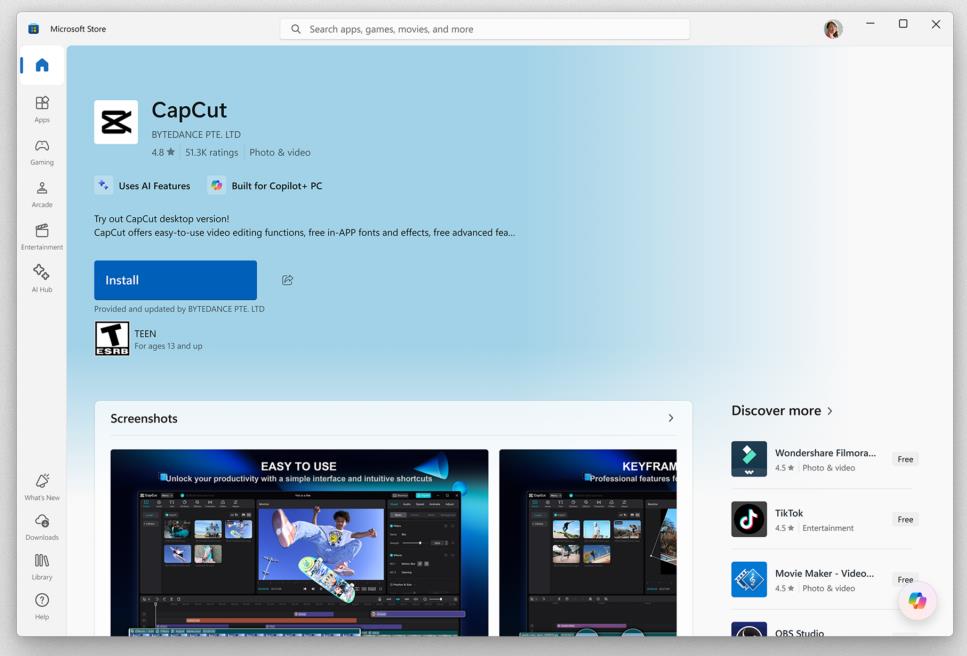Click the Provided and updated by text
Viewport: 967px width, 656px height.
click(x=179, y=309)
